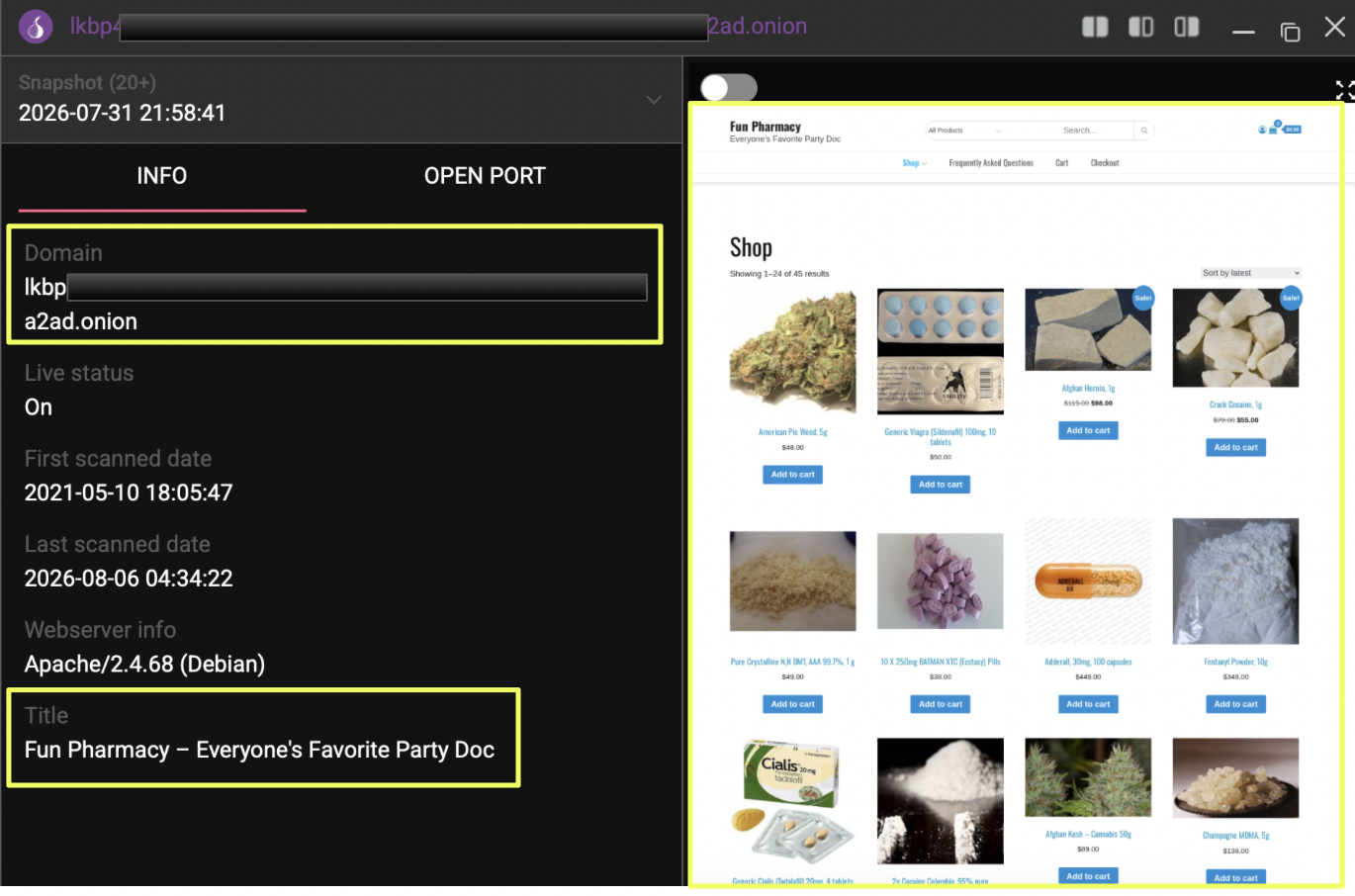The width and height of the screenshot is (1355, 896).
Task: Click the Fun Pharmacy site title link
Action: [766, 127]
